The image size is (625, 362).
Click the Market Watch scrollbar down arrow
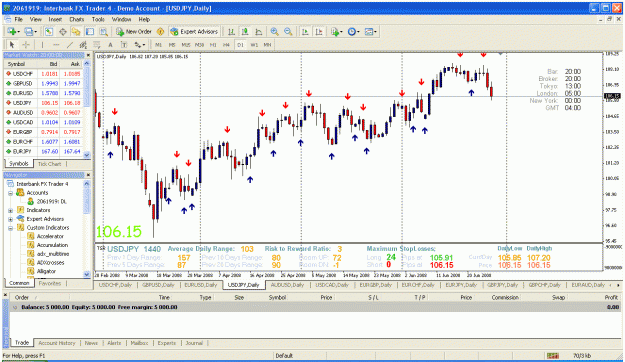click(87, 155)
